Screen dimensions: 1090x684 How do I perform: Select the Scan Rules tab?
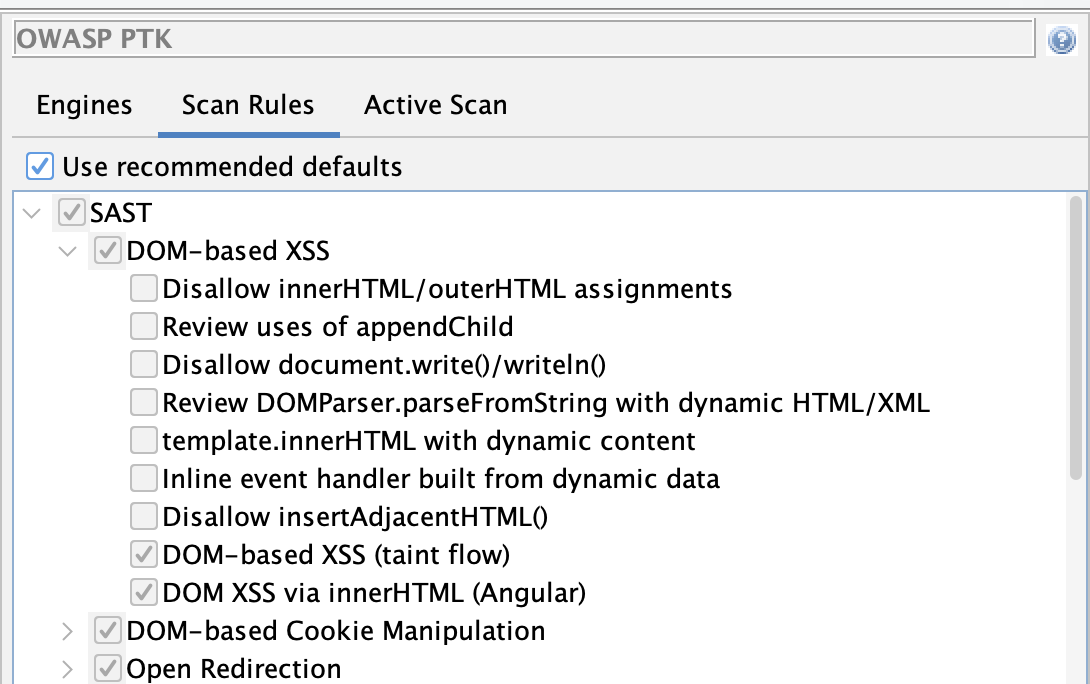pos(248,105)
